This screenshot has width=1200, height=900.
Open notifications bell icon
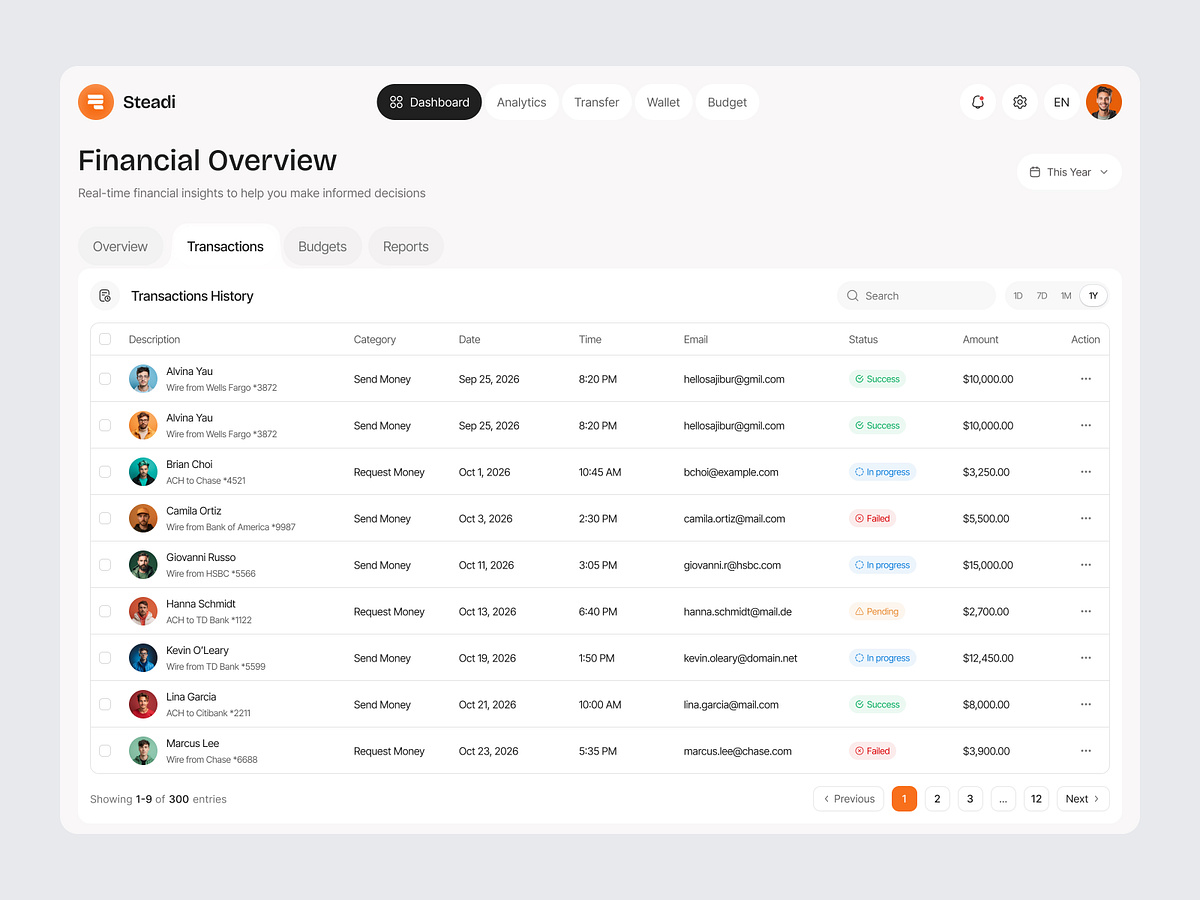(978, 102)
